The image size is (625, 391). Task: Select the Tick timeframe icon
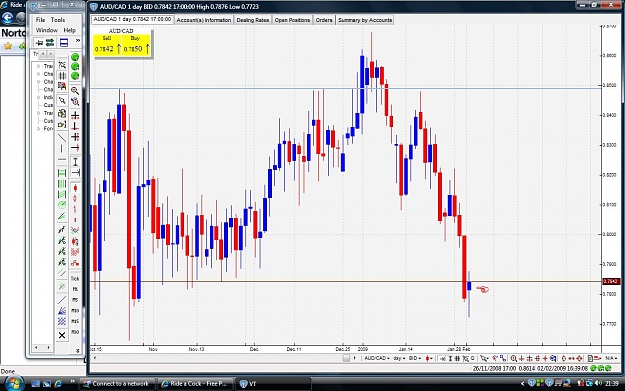(x=75, y=278)
